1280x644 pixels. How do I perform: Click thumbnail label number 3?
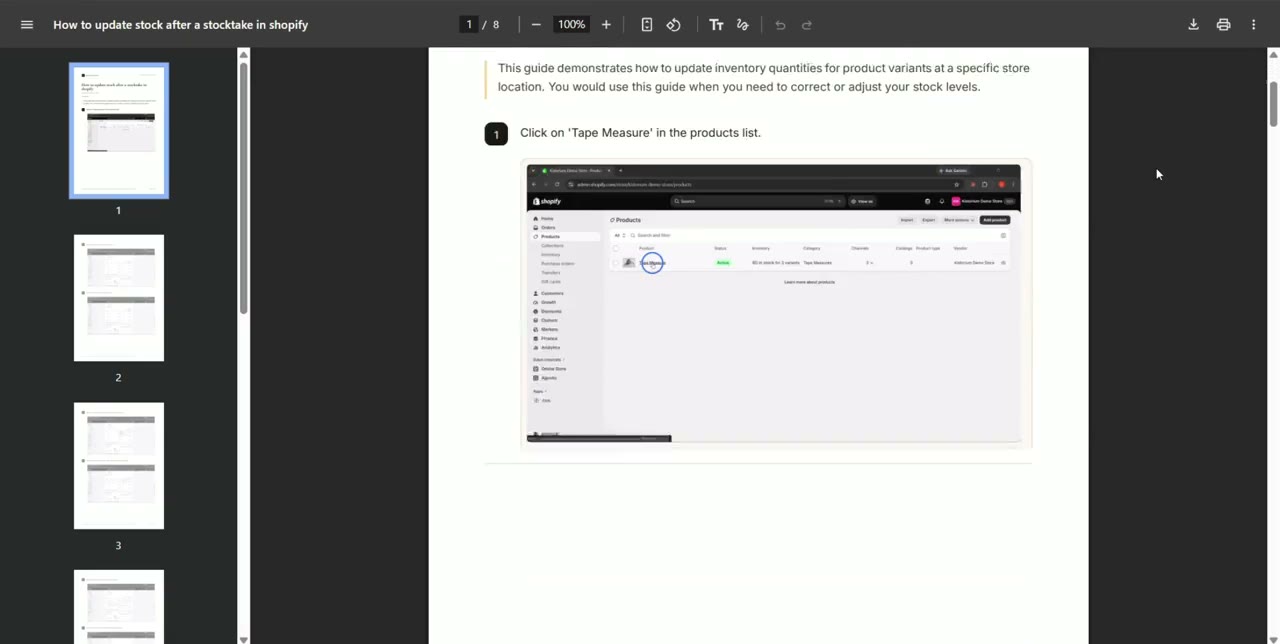[x=118, y=545]
